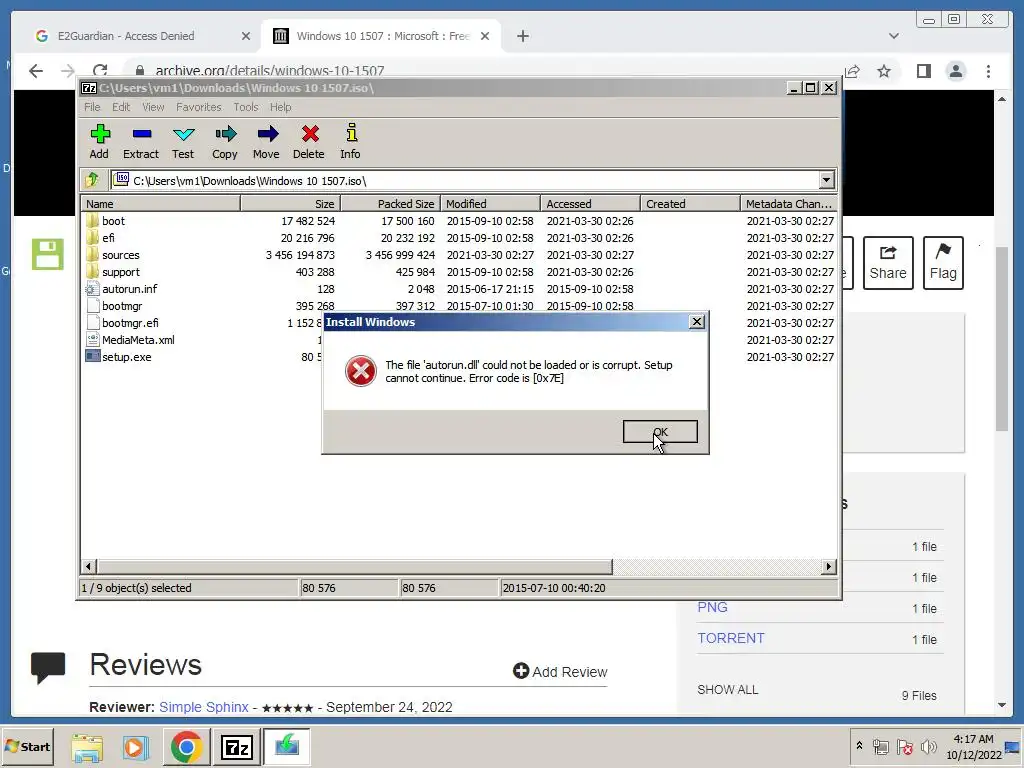Image resolution: width=1024 pixels, height=768 pixels.
Task: Click the browser page vertical scrollbar
Action: (x=1002, y=340)
